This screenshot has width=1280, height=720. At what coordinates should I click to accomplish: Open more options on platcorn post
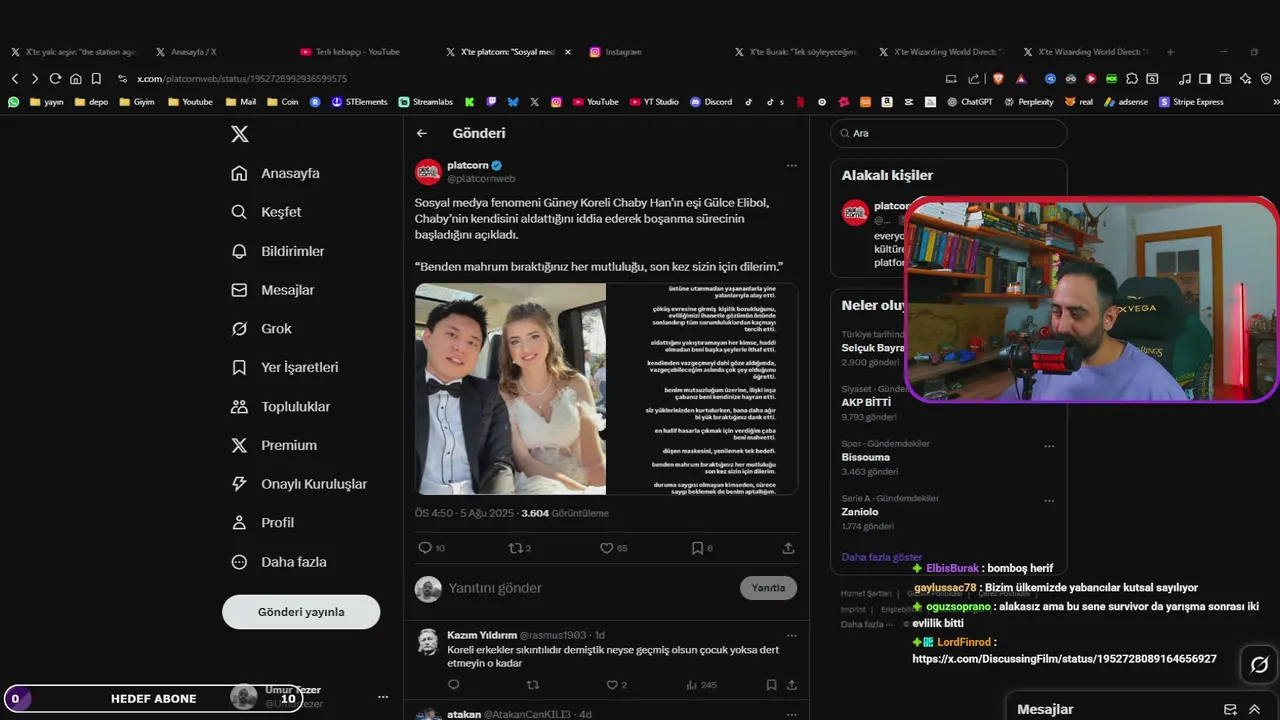coord(791,165)
